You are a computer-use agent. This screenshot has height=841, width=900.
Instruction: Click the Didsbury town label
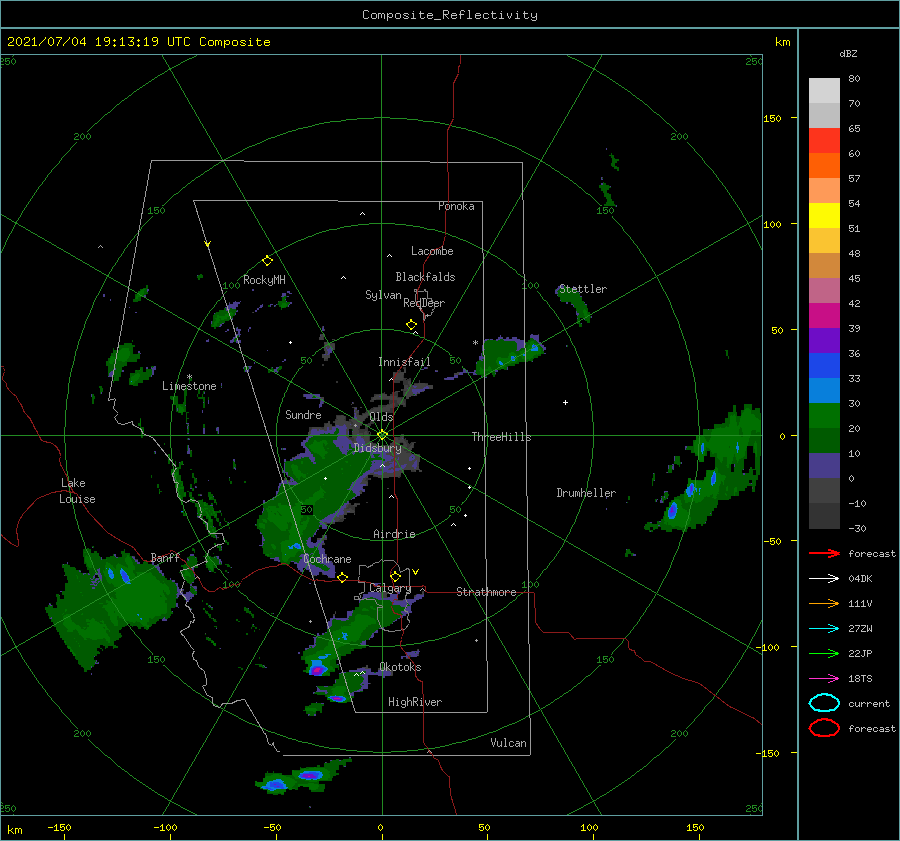point(377,448)
